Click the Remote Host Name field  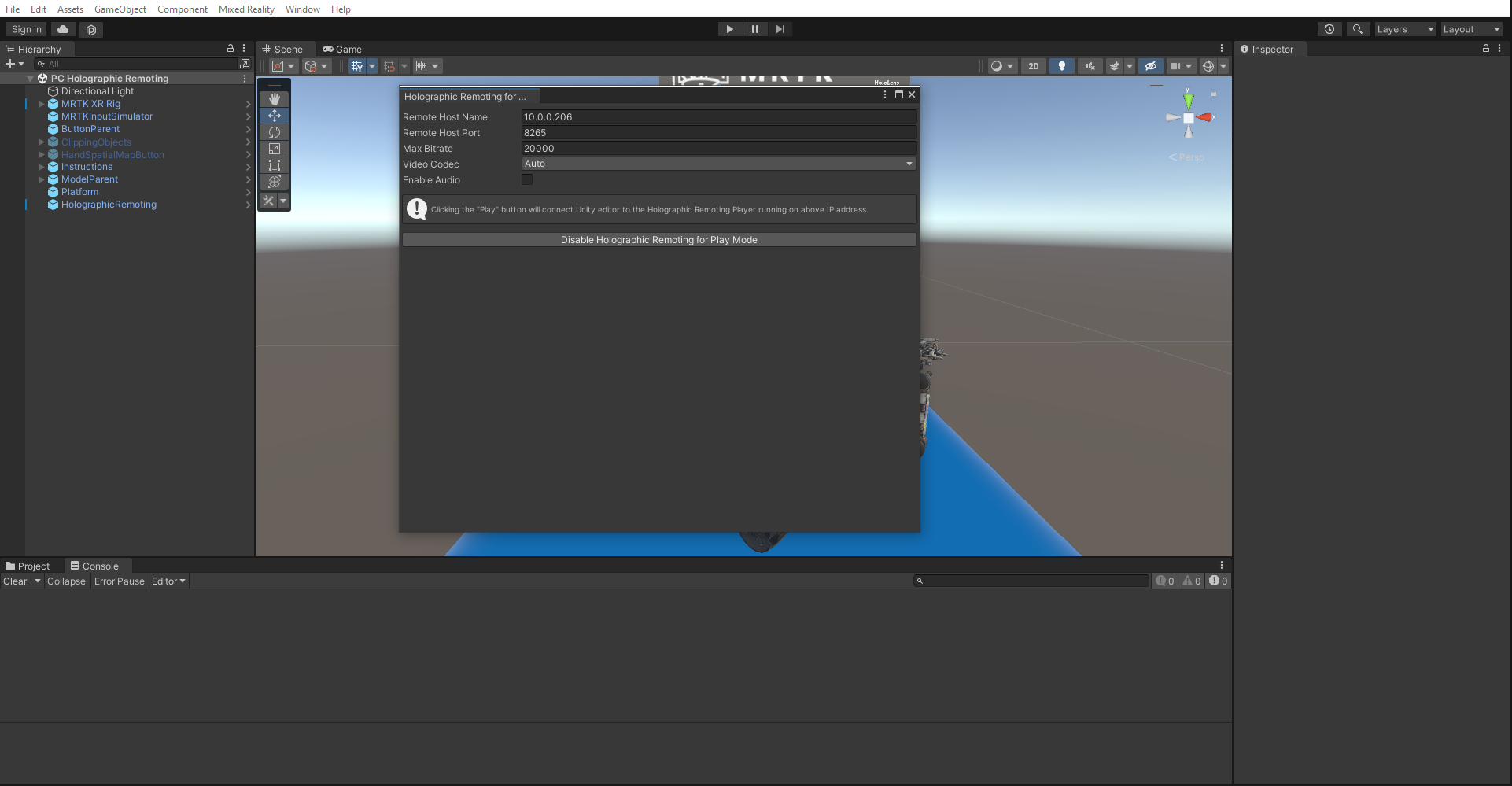pos(718,116)
